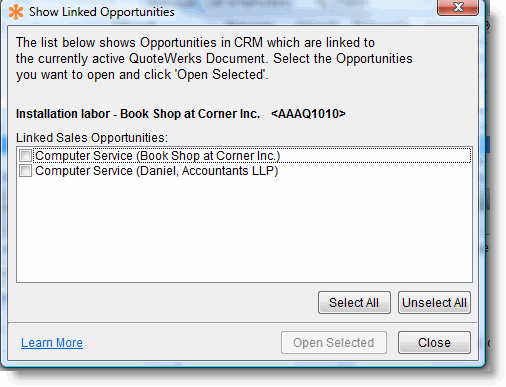Click the orange QuoteWerks asterisk icon
Image resolution: width=506 pixels, height=387 pixels.
tap(16, 12)
